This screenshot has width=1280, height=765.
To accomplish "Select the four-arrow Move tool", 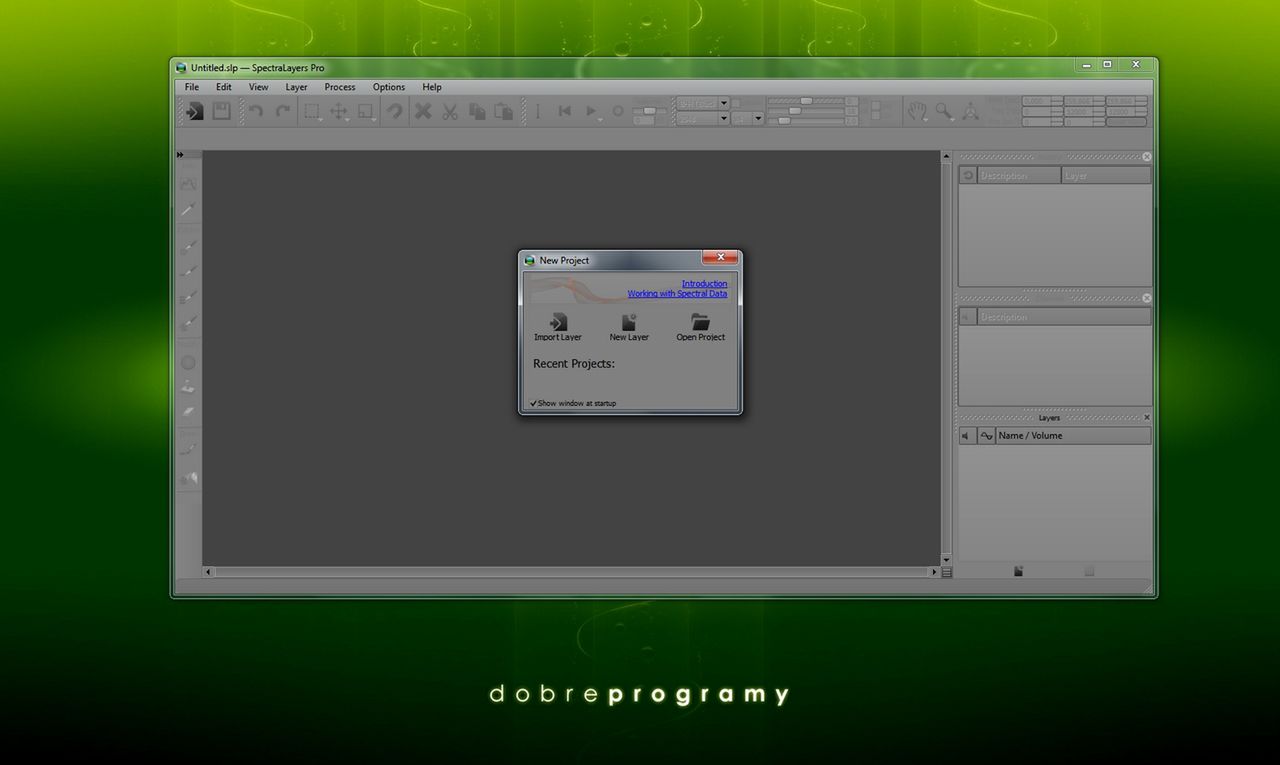I will pos(338,111).
